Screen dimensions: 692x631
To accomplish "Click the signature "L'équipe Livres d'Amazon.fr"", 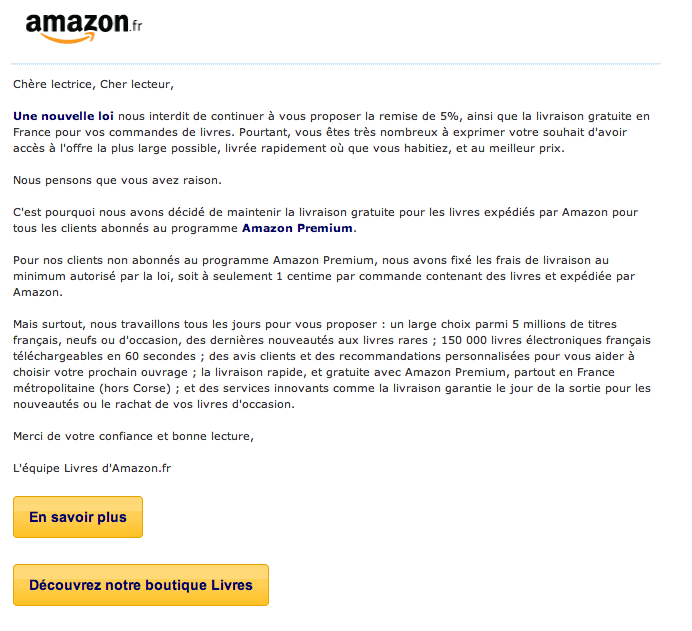I will [x=92, y=468].
